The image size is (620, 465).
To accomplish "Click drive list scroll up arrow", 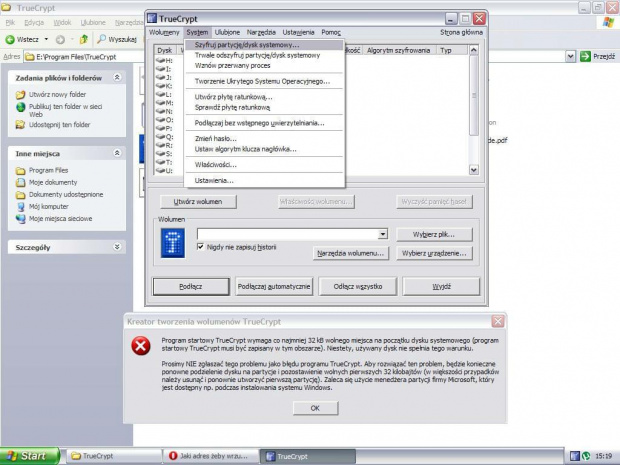I will tap(473, 50).
